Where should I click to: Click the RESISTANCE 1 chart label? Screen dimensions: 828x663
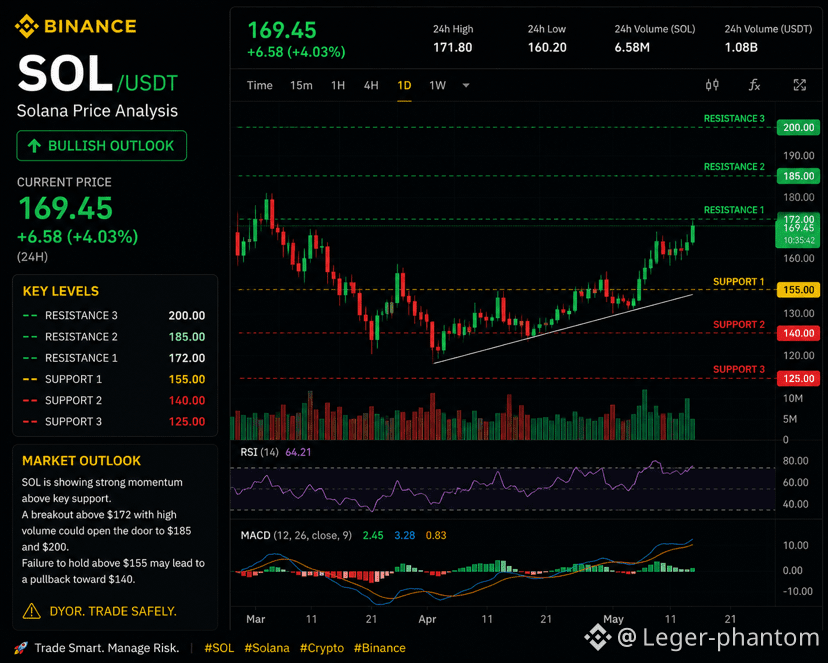[x=734, y=210]
